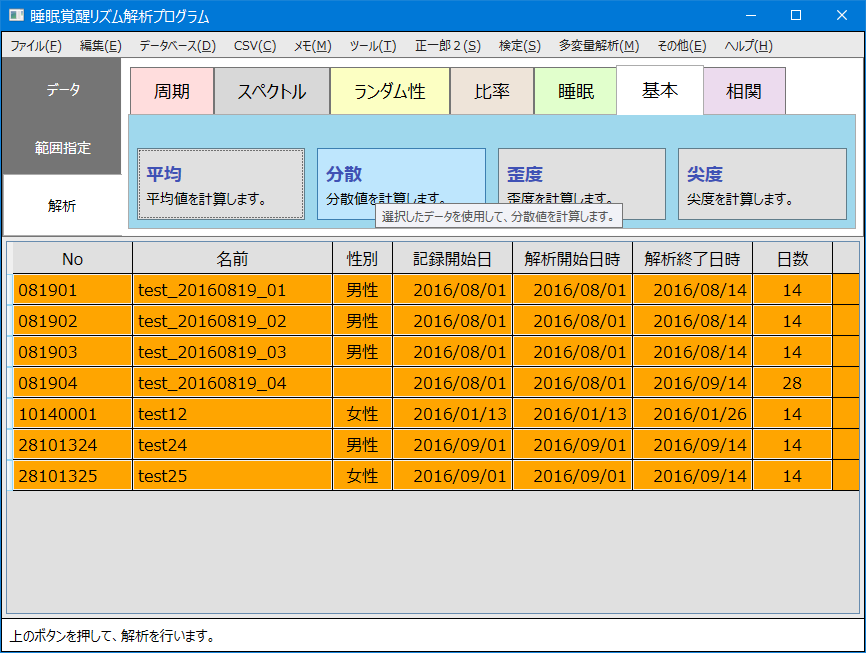
Task: Select row number 081904
Action: [72, 382]
